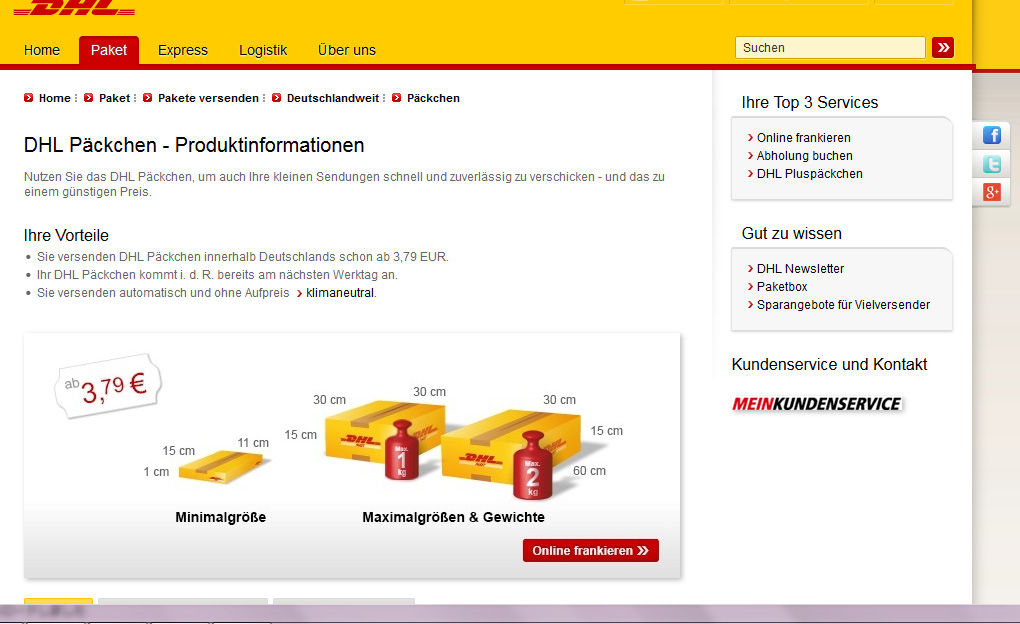Click the Online frankieren red button
Screen dimensions: 1020x624
591,550
